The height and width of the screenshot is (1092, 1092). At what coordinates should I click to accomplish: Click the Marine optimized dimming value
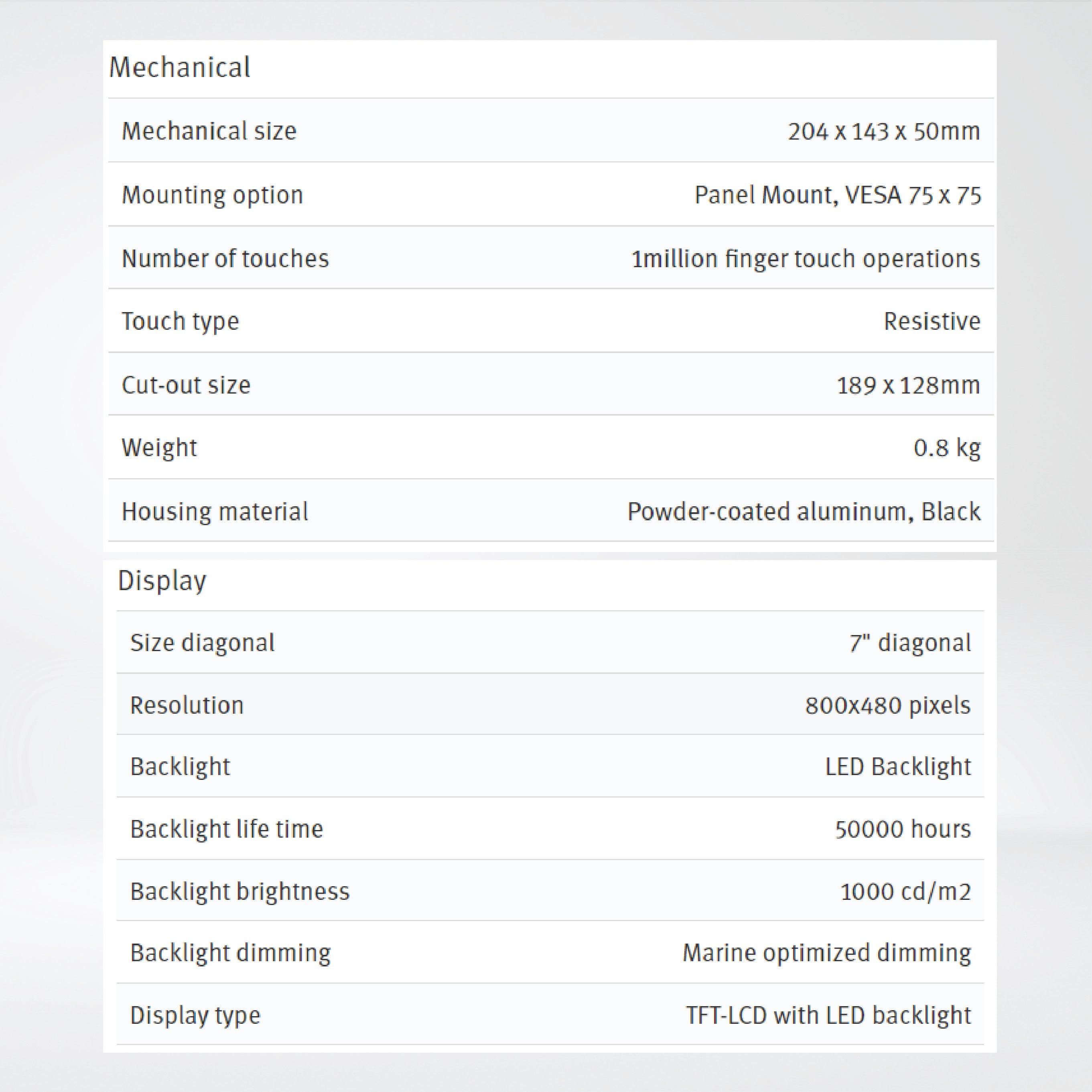point(827,953)
